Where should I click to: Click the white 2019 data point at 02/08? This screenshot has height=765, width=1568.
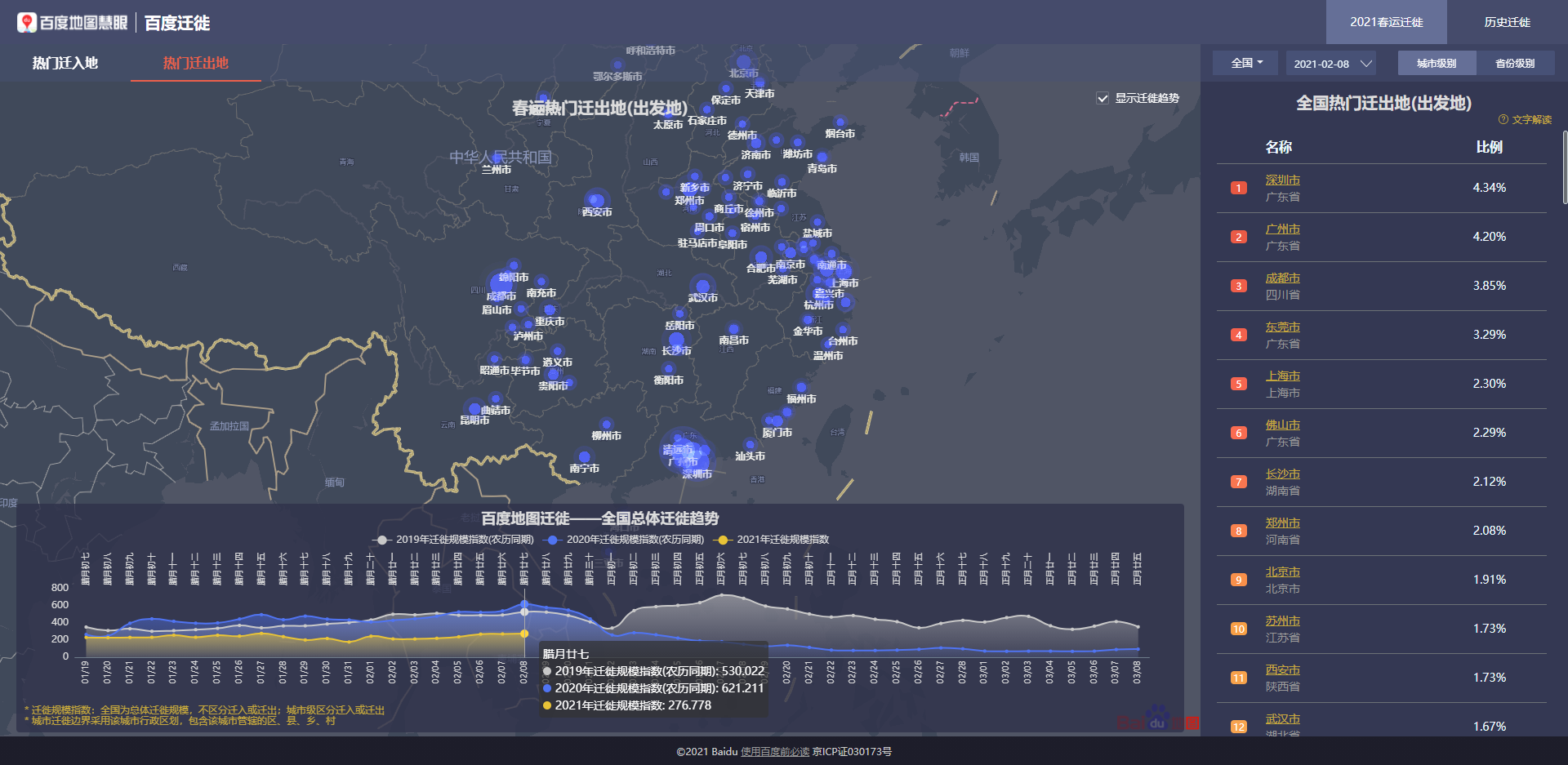pyautogui.click(x=524, y=612)
